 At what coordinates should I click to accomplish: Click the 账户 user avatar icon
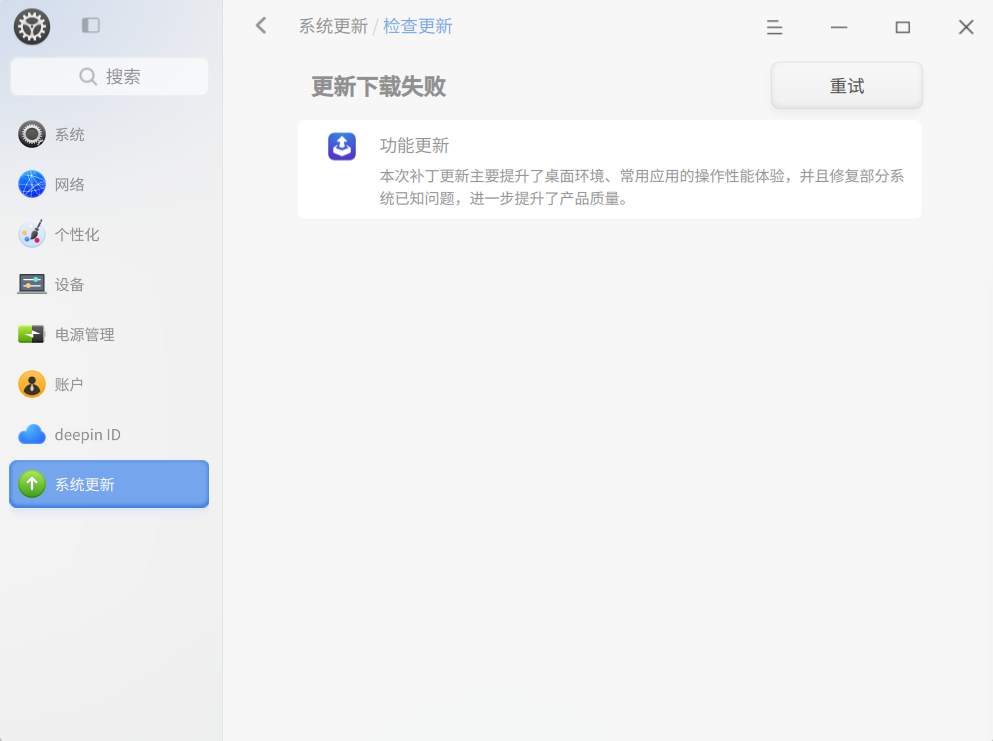(32, 384)
